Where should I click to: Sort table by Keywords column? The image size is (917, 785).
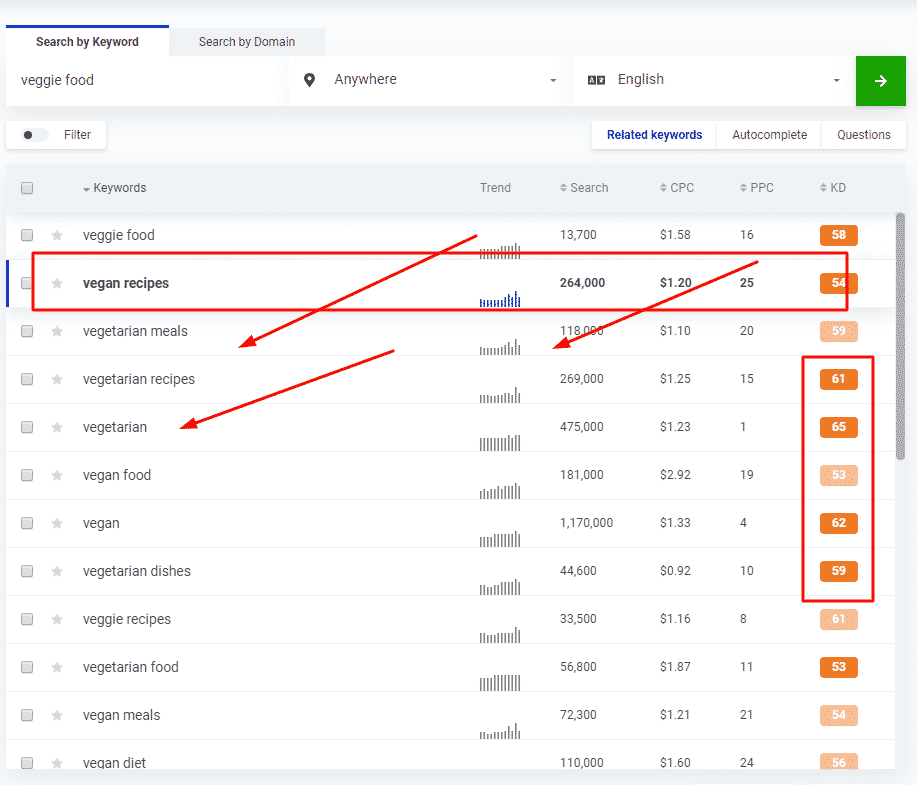[x=115, y=188]
